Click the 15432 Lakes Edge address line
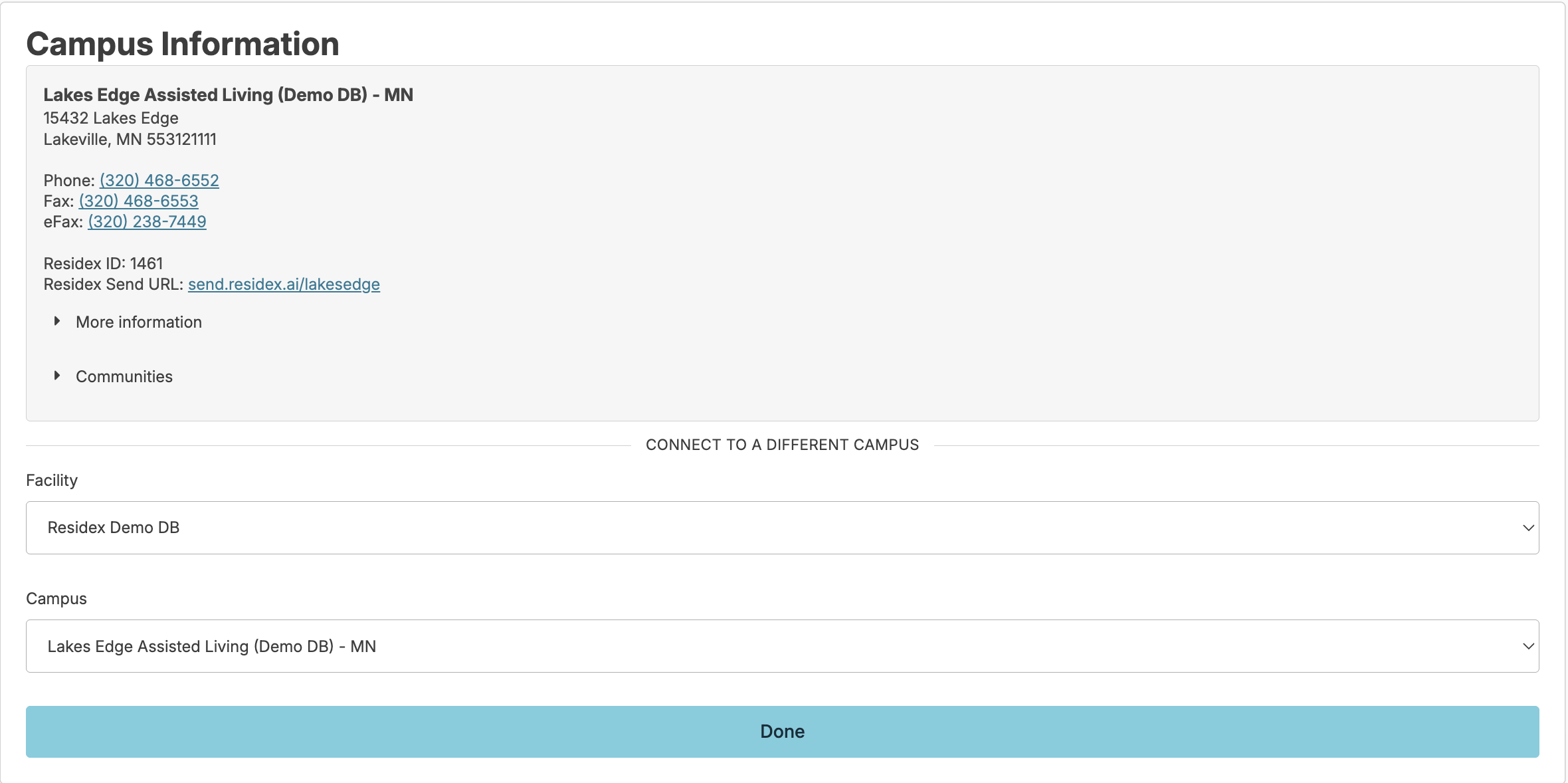 [111, 118]
